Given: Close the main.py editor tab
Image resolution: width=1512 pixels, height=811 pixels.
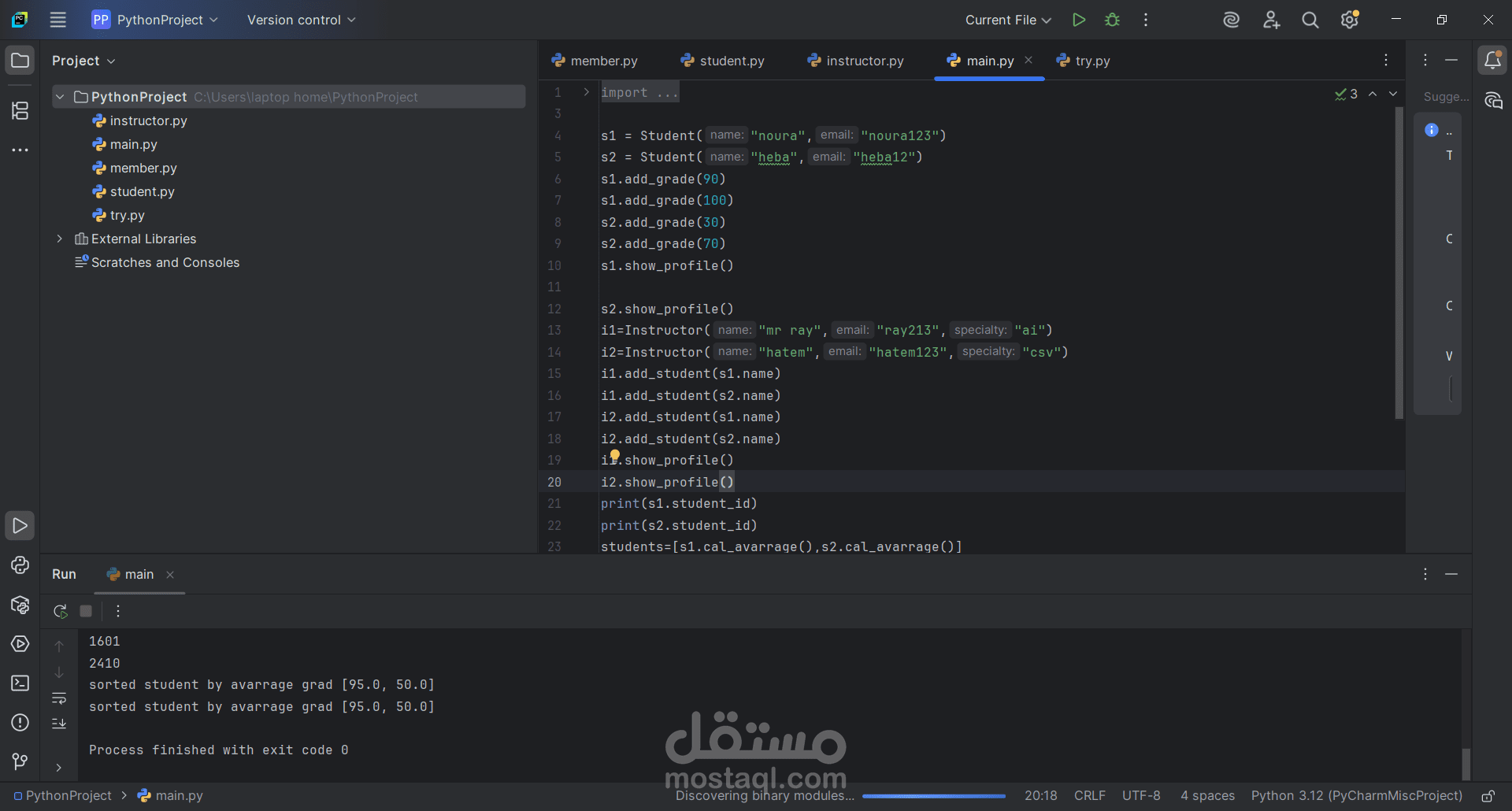Looking at the screenshot, I should point(1028,60).
